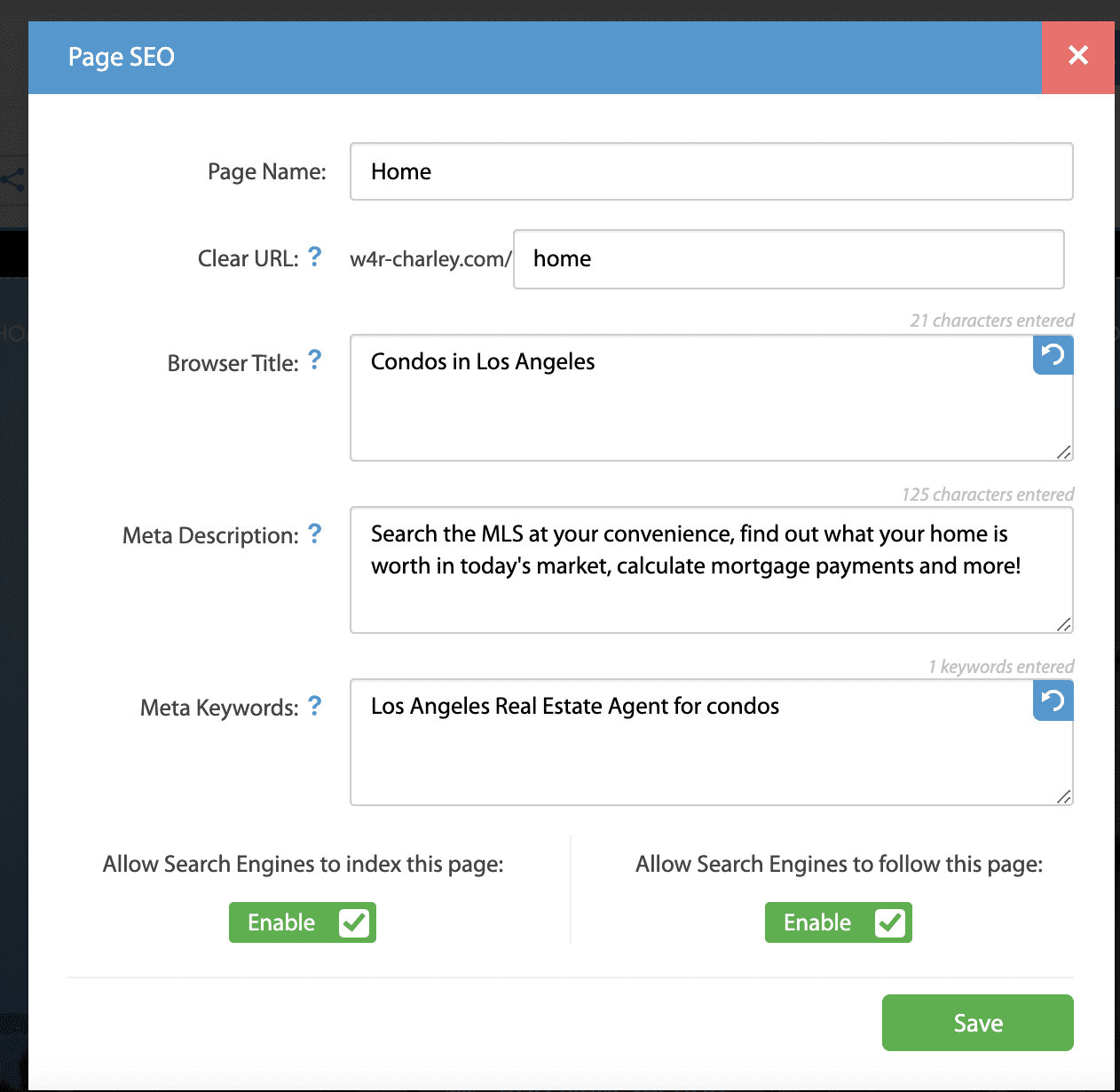Click the revert icon on the Browser Title field
This screenshot has height=1092, width=1120.
[1053, 355]
